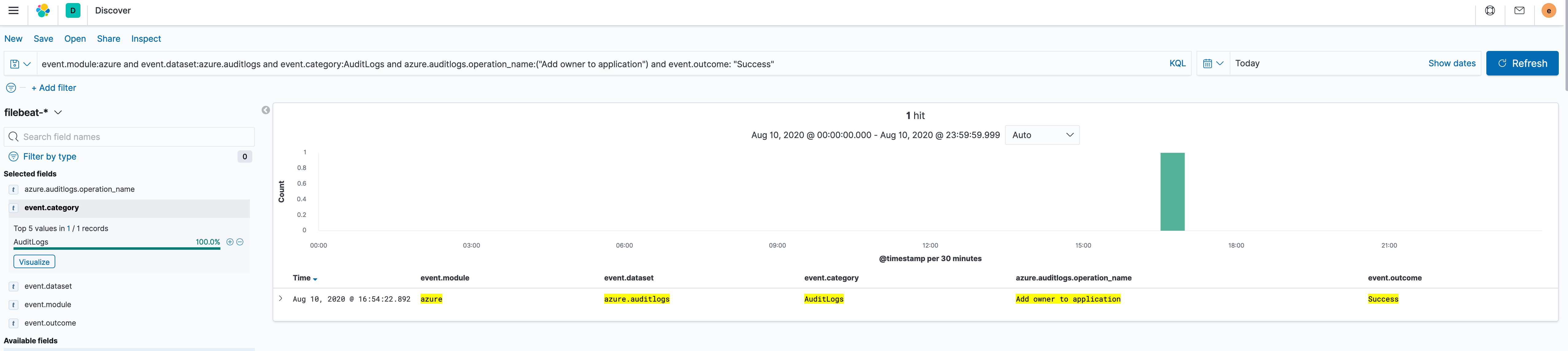This screenshot has width=1568, height=351.
Task: Visualize the event.category field
Action: 33,262
